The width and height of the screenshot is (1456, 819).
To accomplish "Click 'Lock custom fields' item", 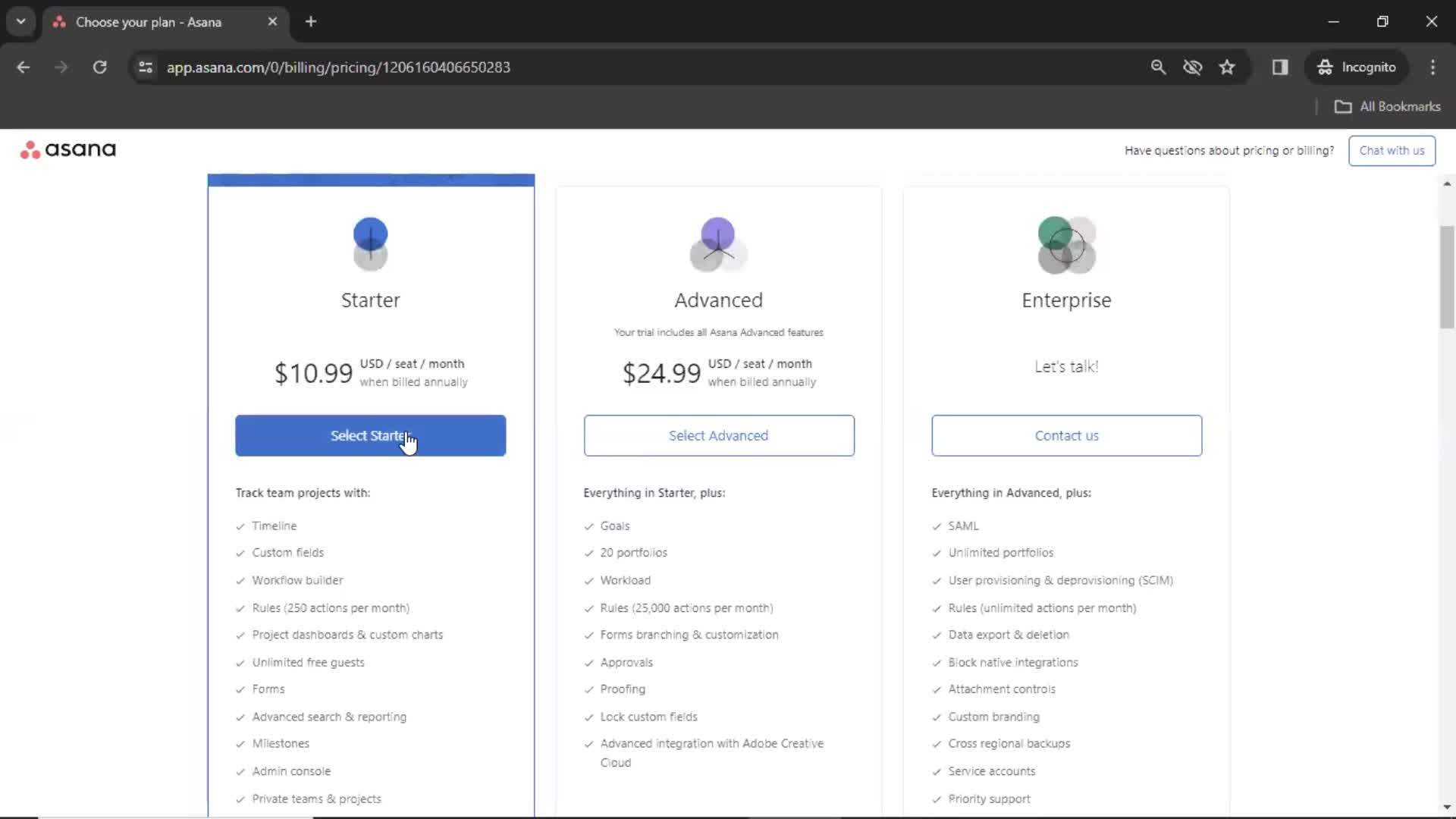I will (x=648, y=717).
